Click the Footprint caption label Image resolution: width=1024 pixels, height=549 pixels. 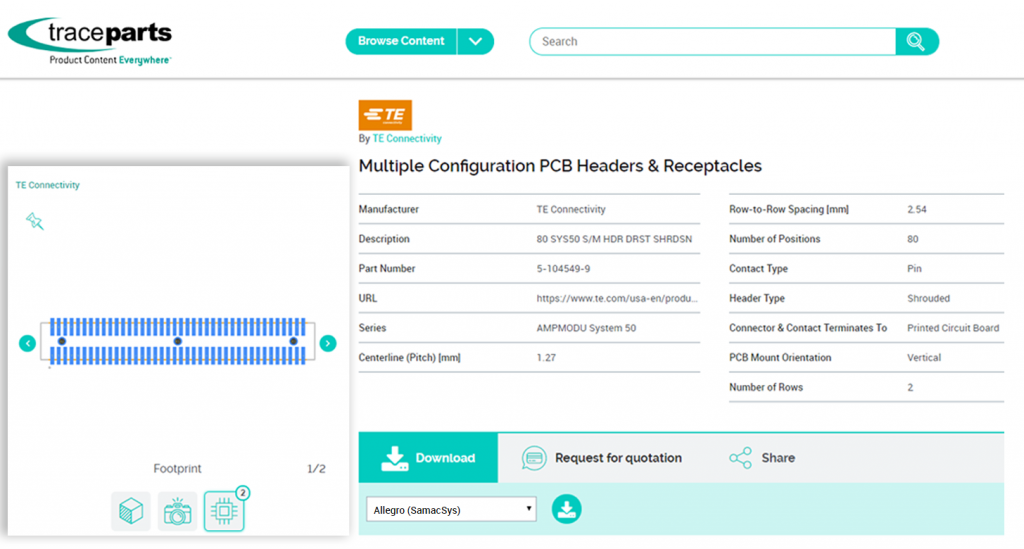177,469
